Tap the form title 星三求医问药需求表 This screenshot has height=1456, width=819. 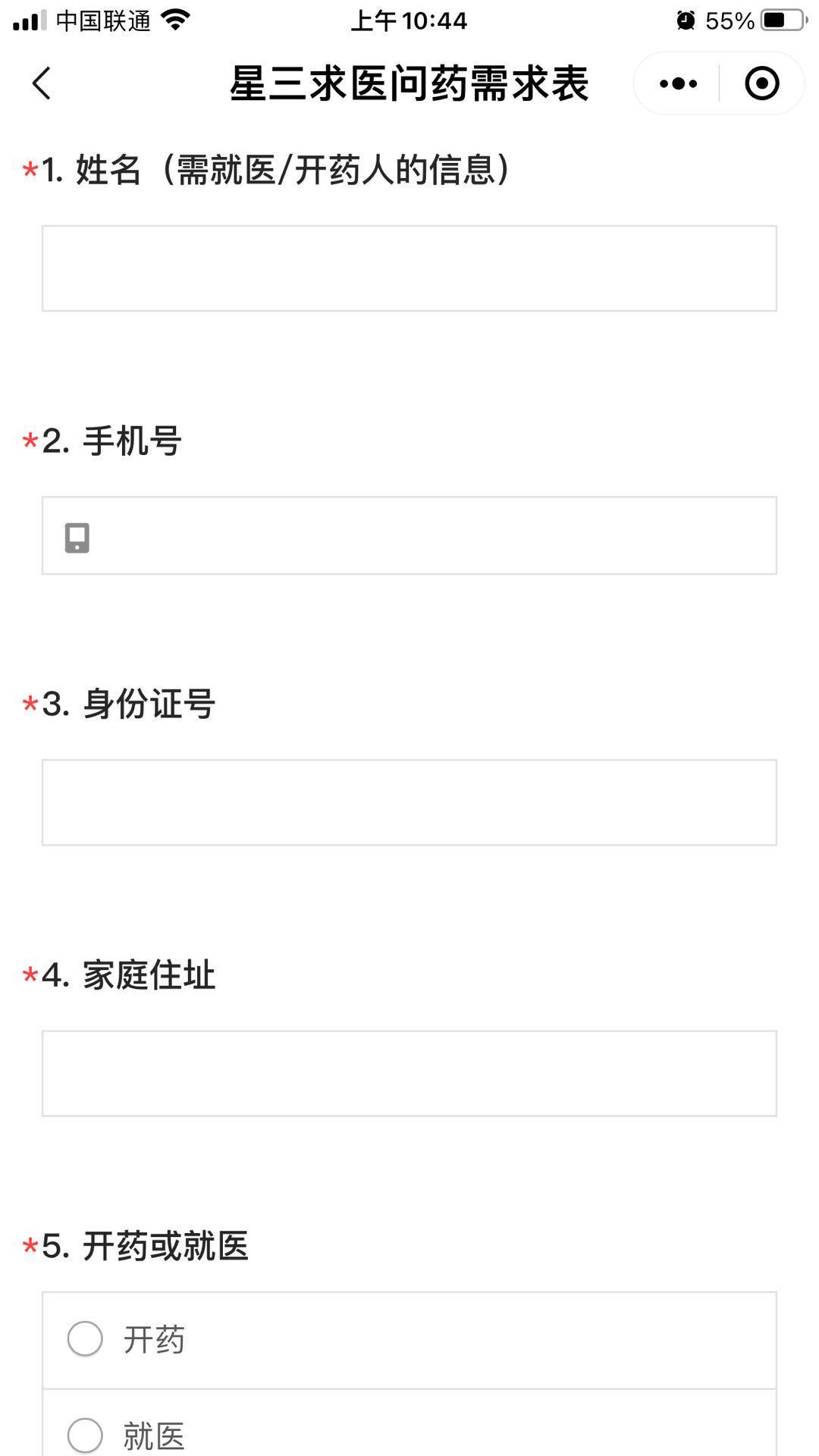(x=409, y=83)
